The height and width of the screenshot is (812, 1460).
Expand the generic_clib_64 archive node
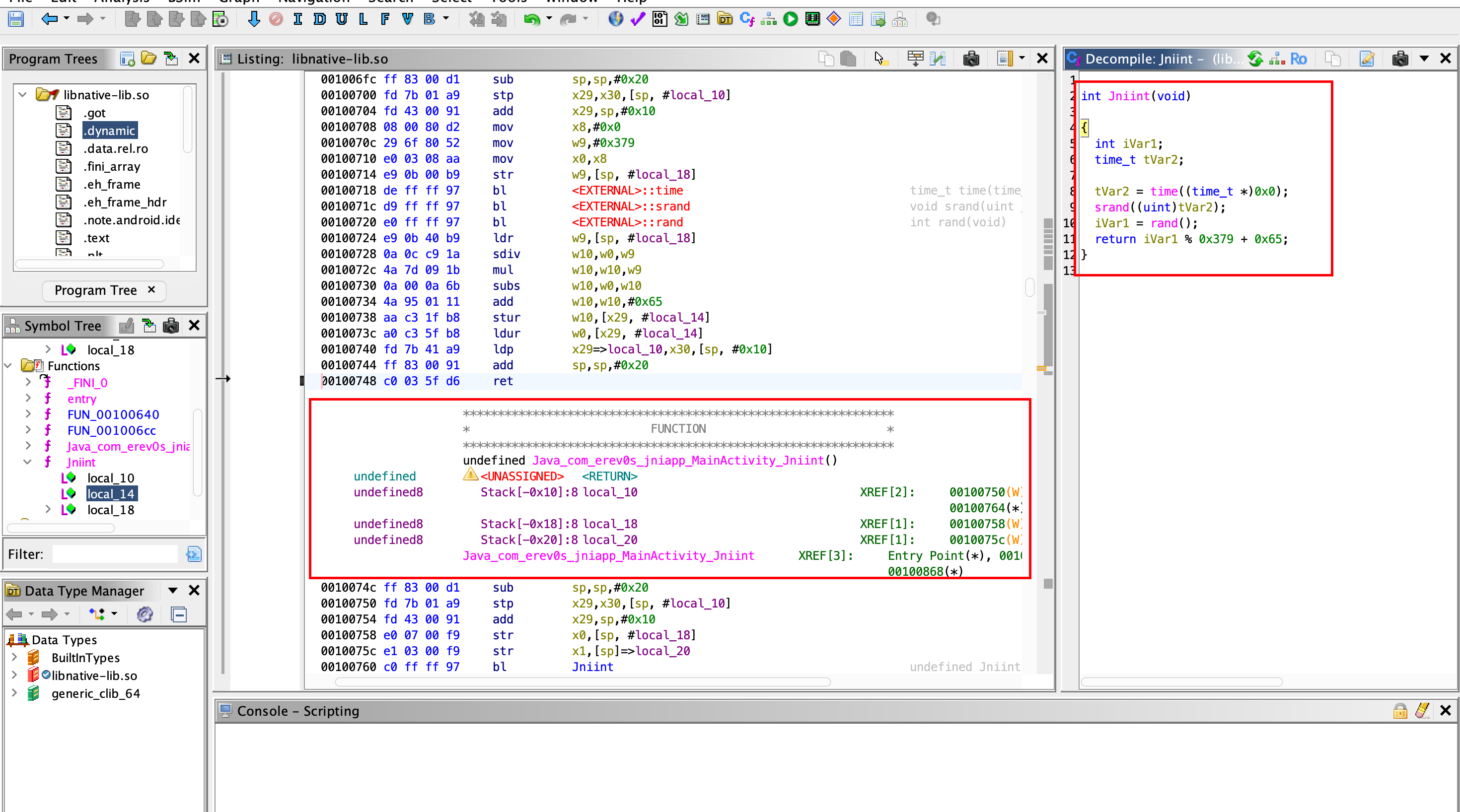coord(14,693)
